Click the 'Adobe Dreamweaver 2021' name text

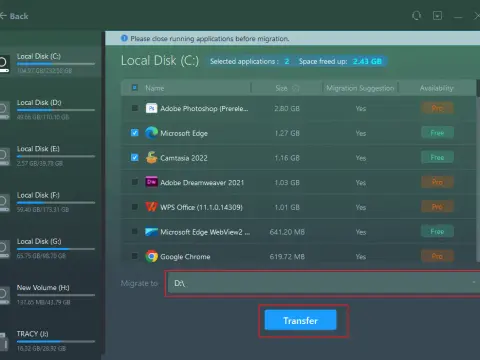coord(202,183)
